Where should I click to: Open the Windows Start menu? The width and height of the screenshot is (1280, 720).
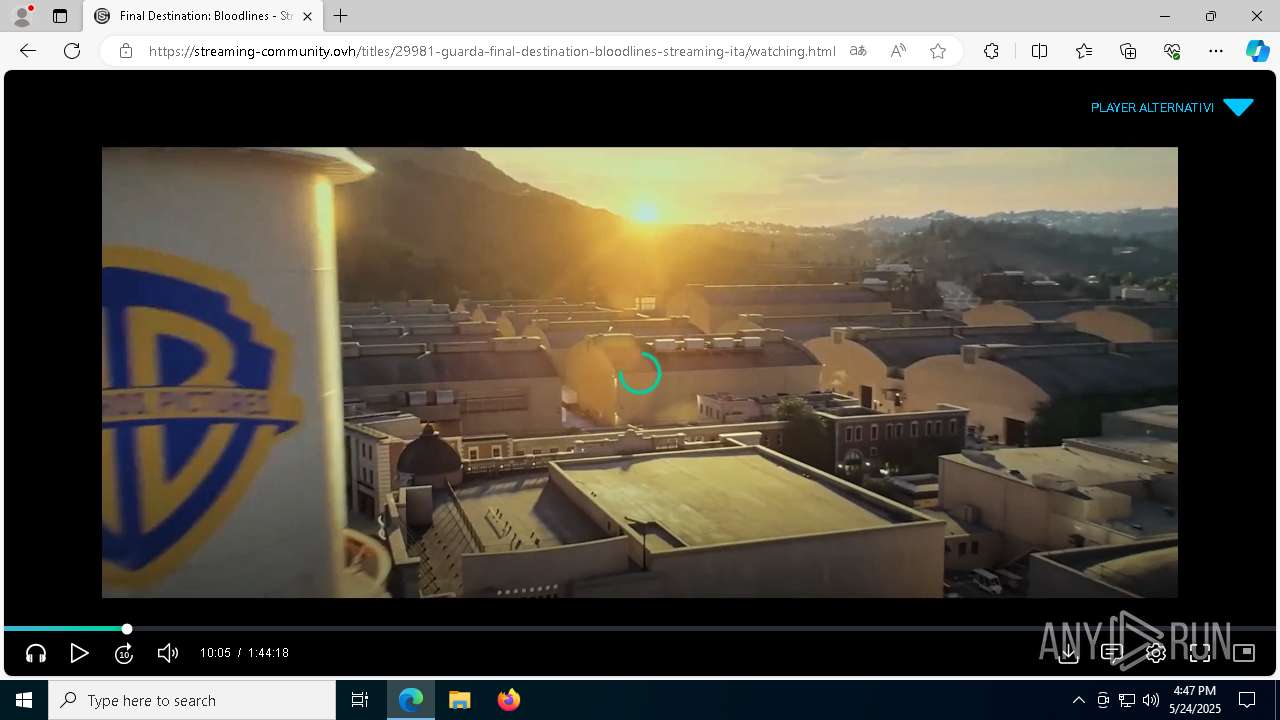tap(24, 700)
